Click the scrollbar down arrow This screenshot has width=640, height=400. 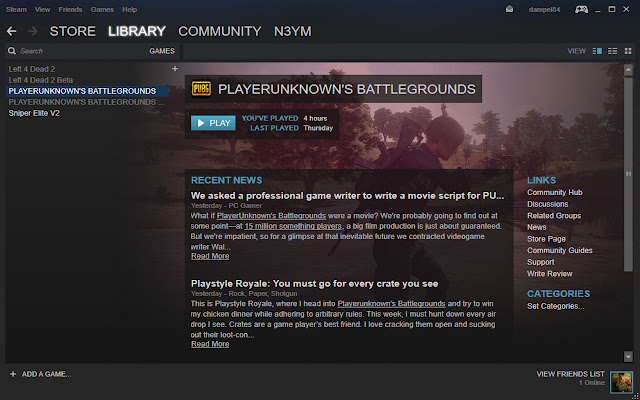tap(628, 357)
